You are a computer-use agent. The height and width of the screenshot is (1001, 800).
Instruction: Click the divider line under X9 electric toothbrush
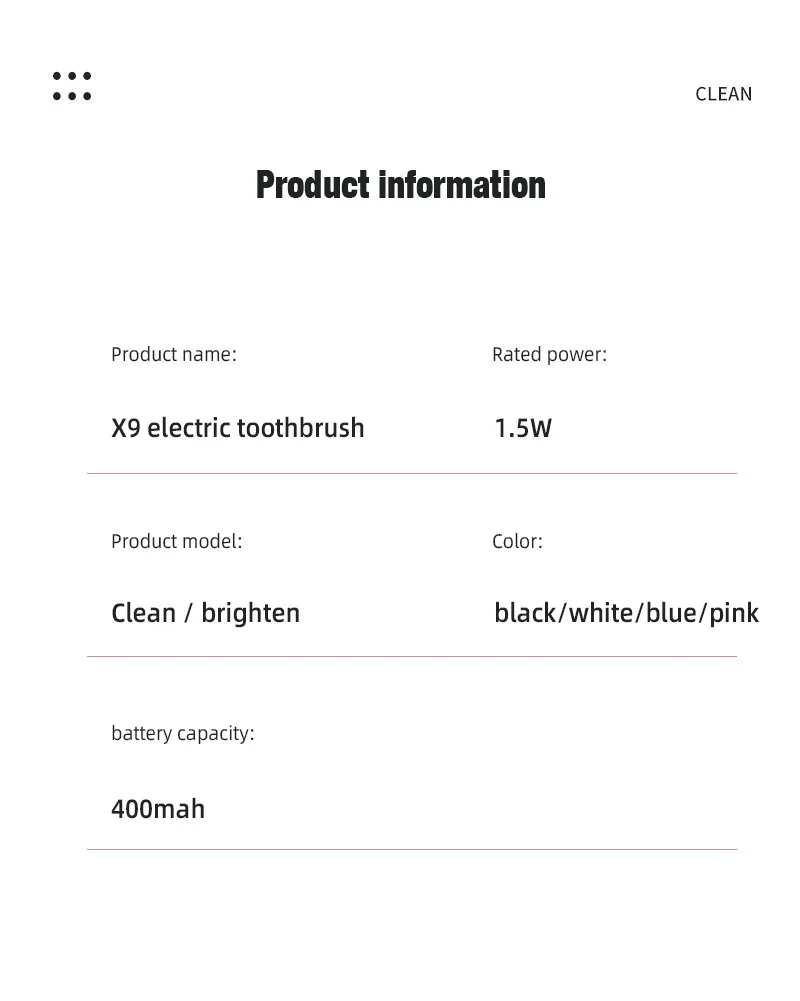412,474
